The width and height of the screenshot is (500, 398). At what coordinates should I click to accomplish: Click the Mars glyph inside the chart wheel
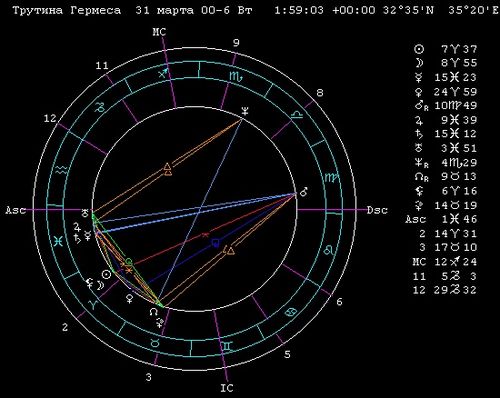[x=304, y=192]
